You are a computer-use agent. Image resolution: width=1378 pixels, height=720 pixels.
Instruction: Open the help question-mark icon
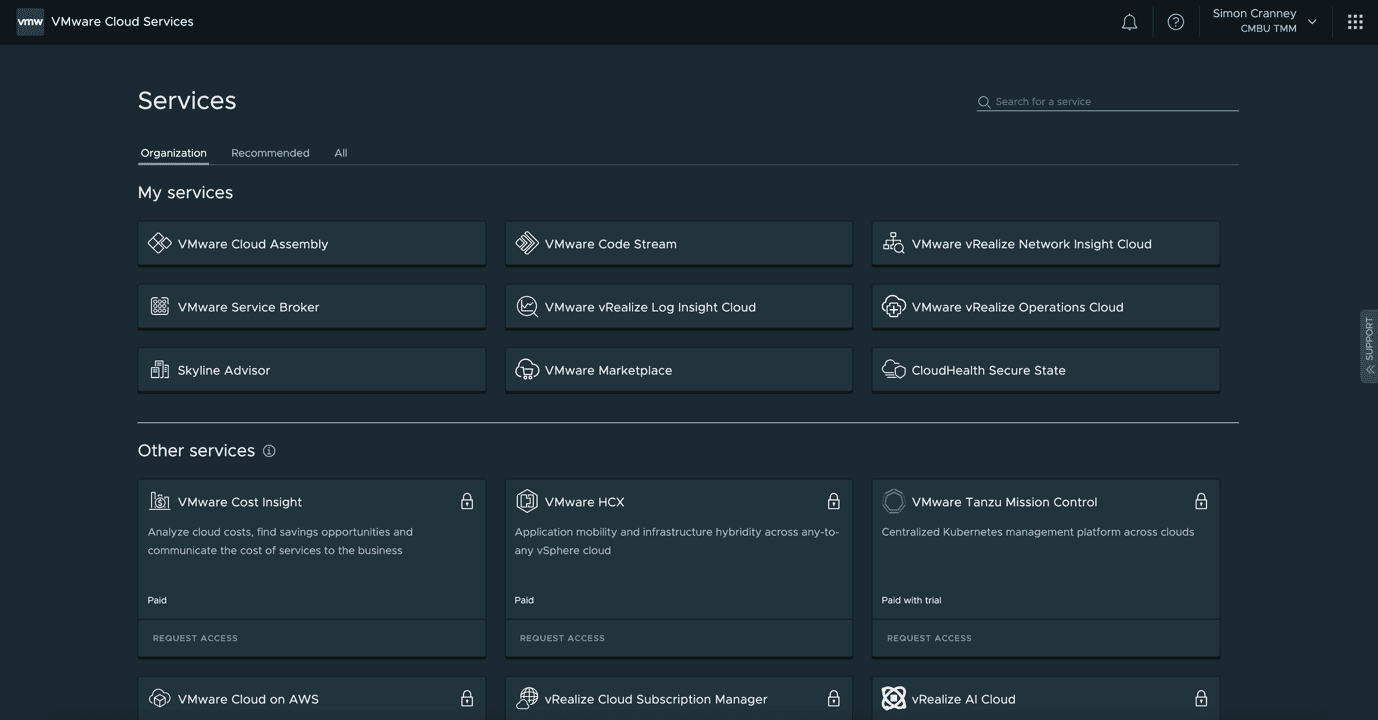tap(1176, 22)
